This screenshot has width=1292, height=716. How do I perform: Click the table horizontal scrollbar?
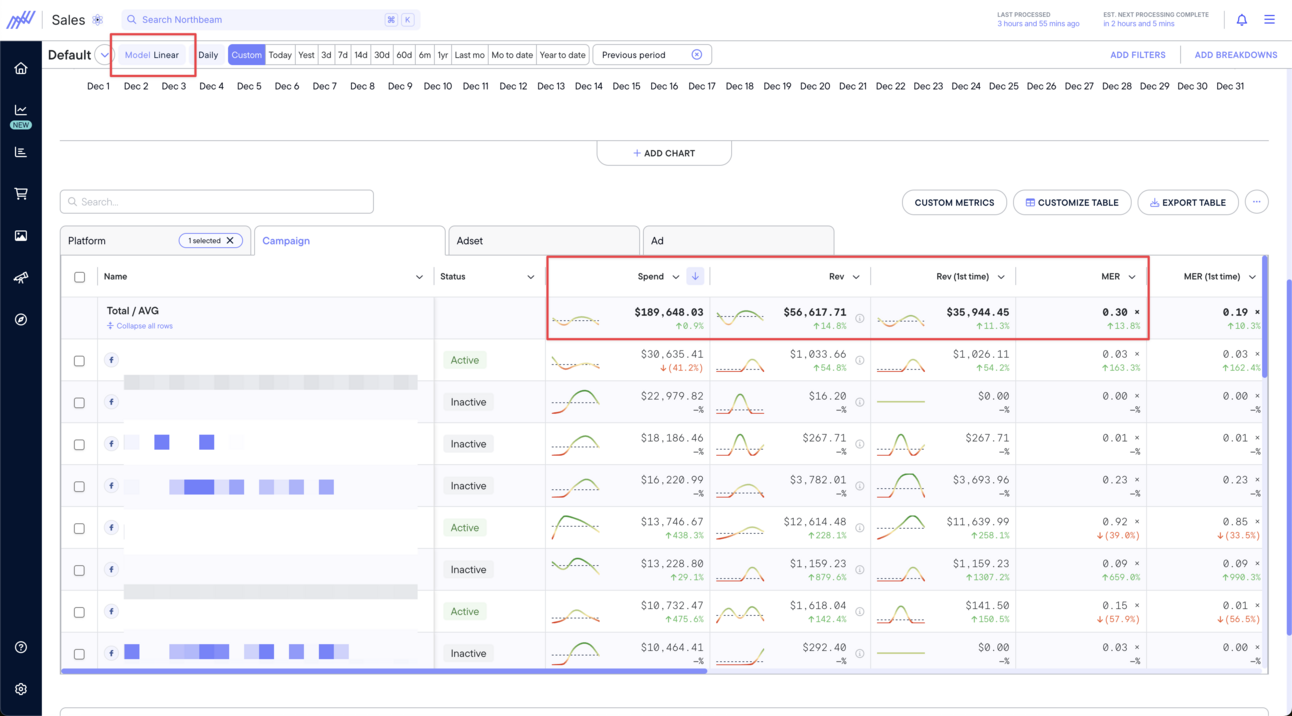click(384, 671)
